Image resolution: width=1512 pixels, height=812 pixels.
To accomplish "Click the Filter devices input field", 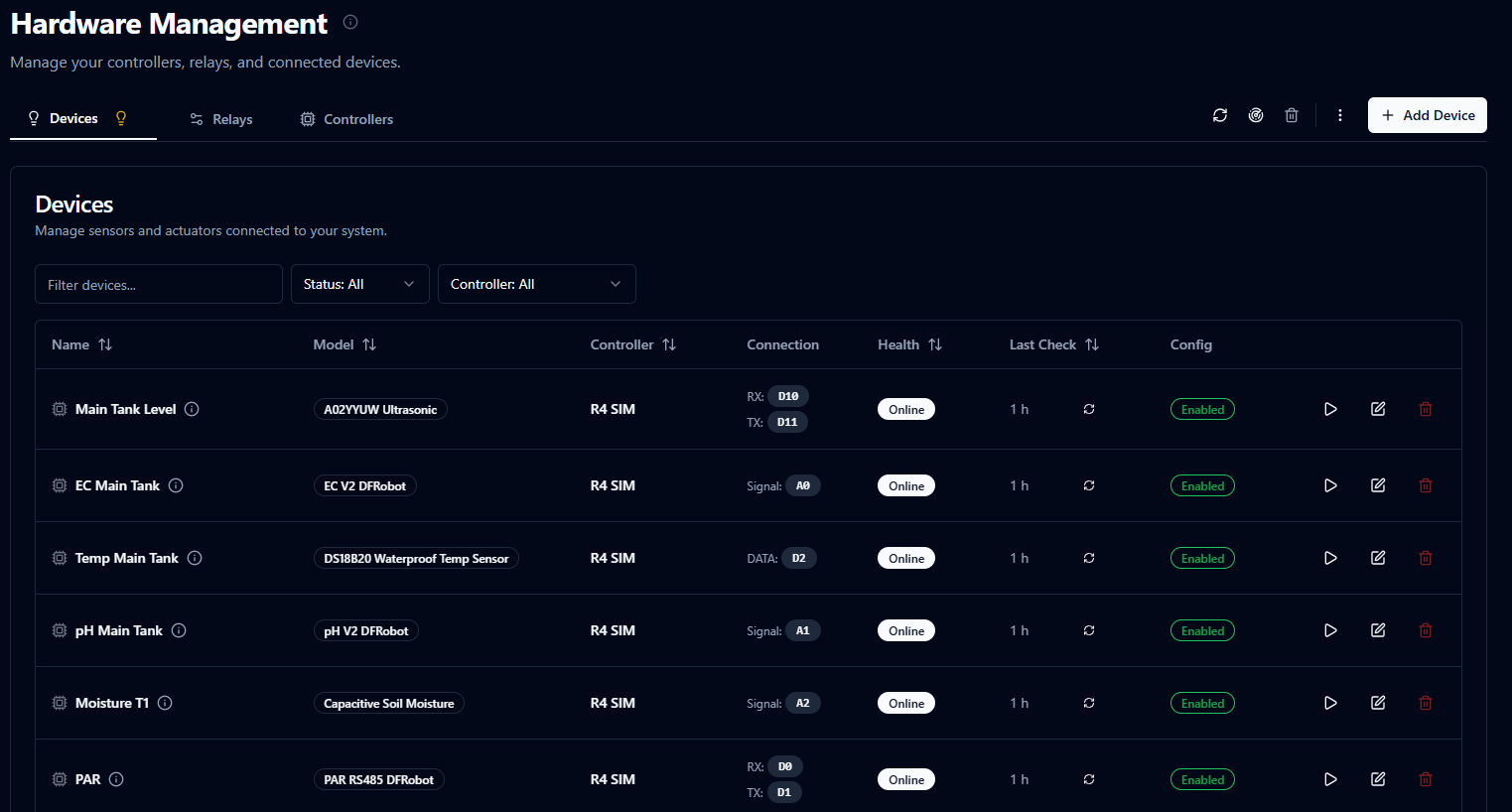I will click(x=159, y=284).
